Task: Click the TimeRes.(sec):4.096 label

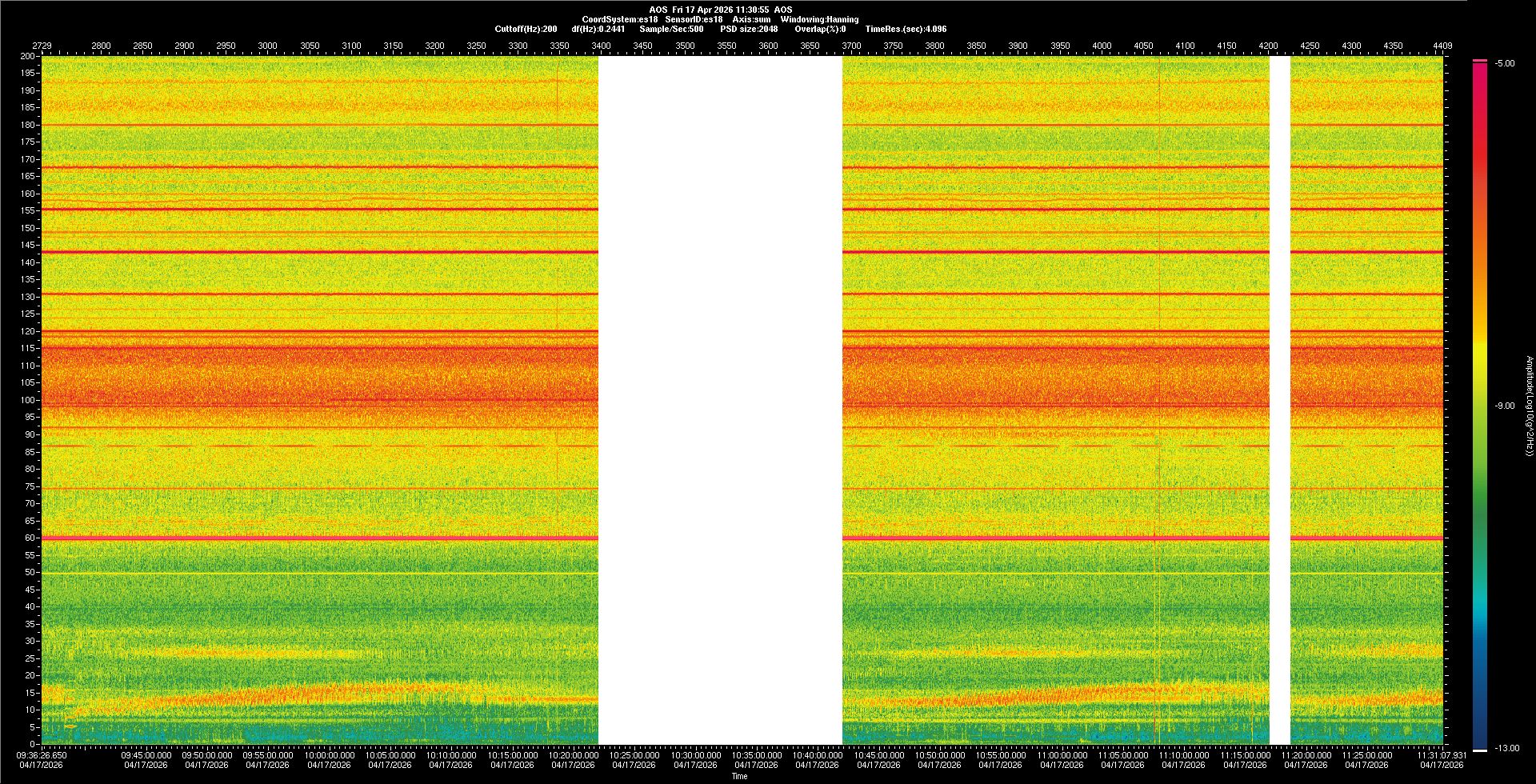Action: (906, 29)
